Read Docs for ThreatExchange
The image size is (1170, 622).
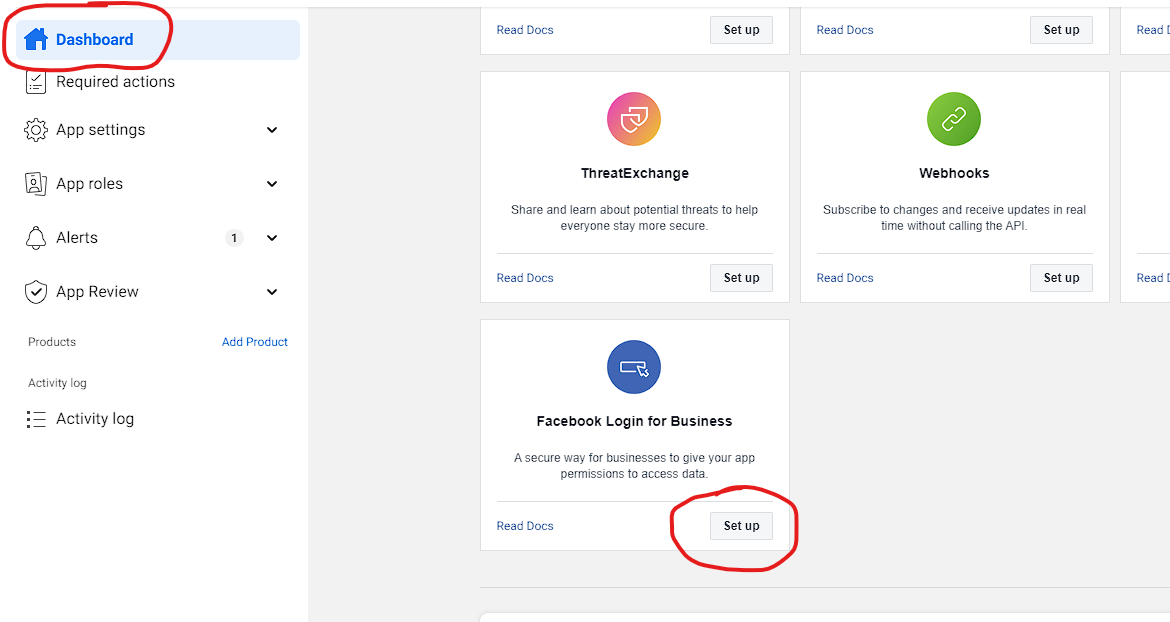tap(525, 277)
